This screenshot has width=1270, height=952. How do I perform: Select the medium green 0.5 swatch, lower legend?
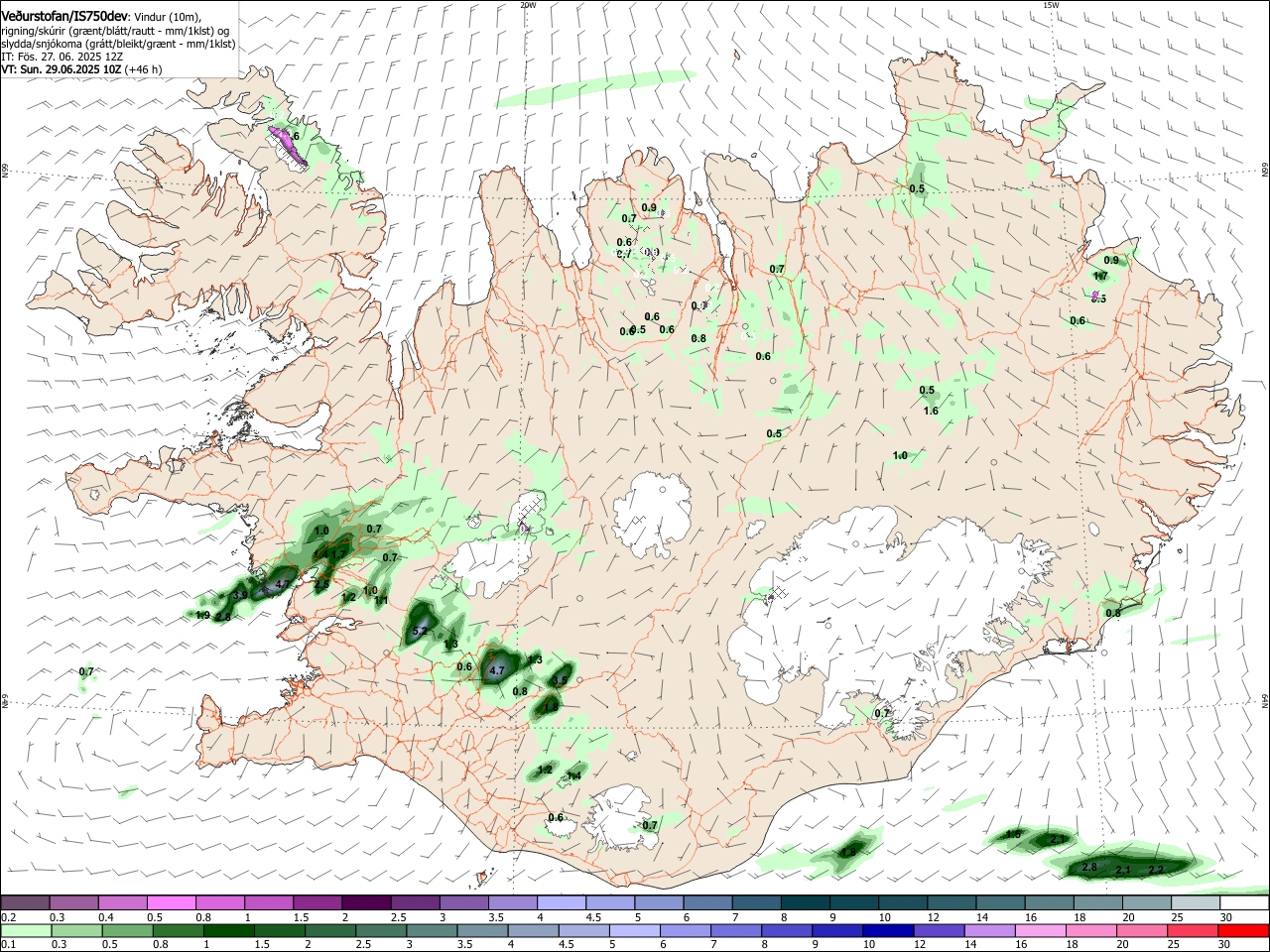click(x=128, y=930)
